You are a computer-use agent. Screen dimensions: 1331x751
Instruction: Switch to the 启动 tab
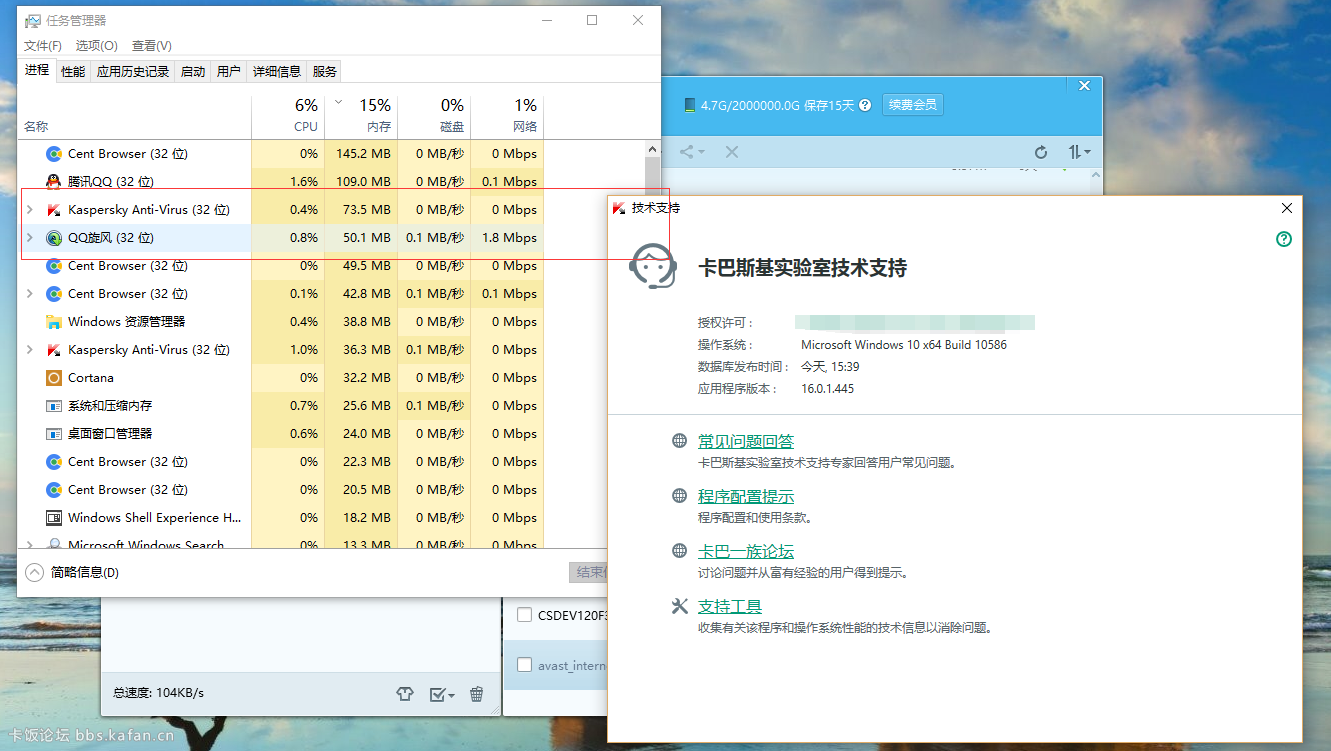tap(193, 71)
